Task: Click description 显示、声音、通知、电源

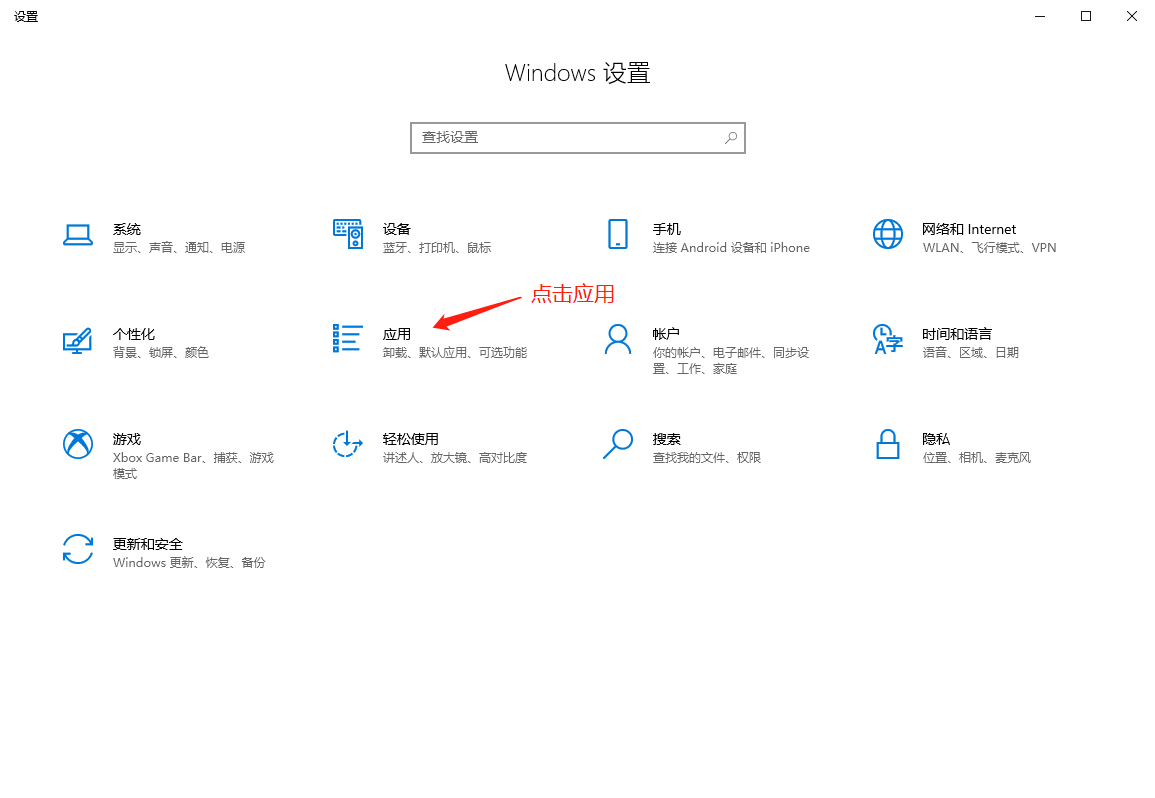Action: click(179, 248)
